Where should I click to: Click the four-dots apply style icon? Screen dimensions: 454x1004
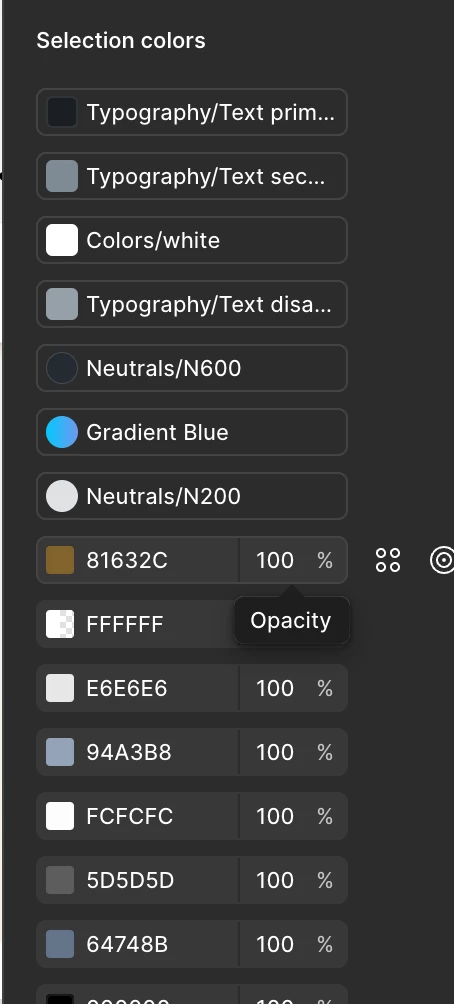click(x=387, y=560)
